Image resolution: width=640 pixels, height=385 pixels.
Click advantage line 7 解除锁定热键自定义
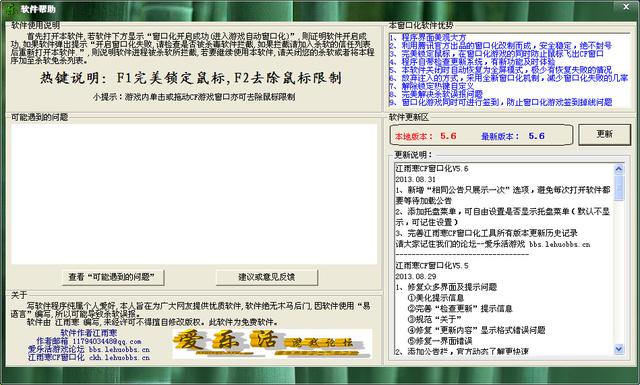[x=431, y=86]
